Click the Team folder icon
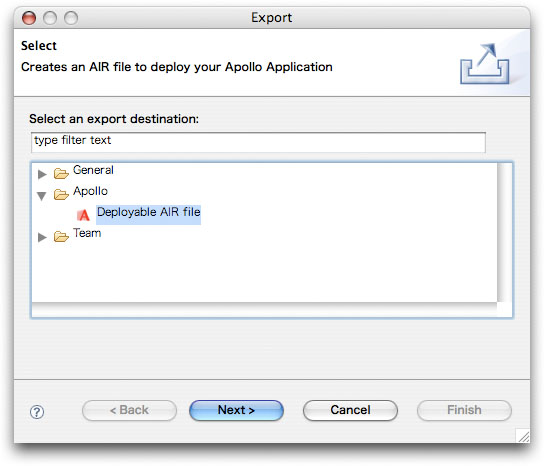This screenshot has width=544, height=466. 61,237
